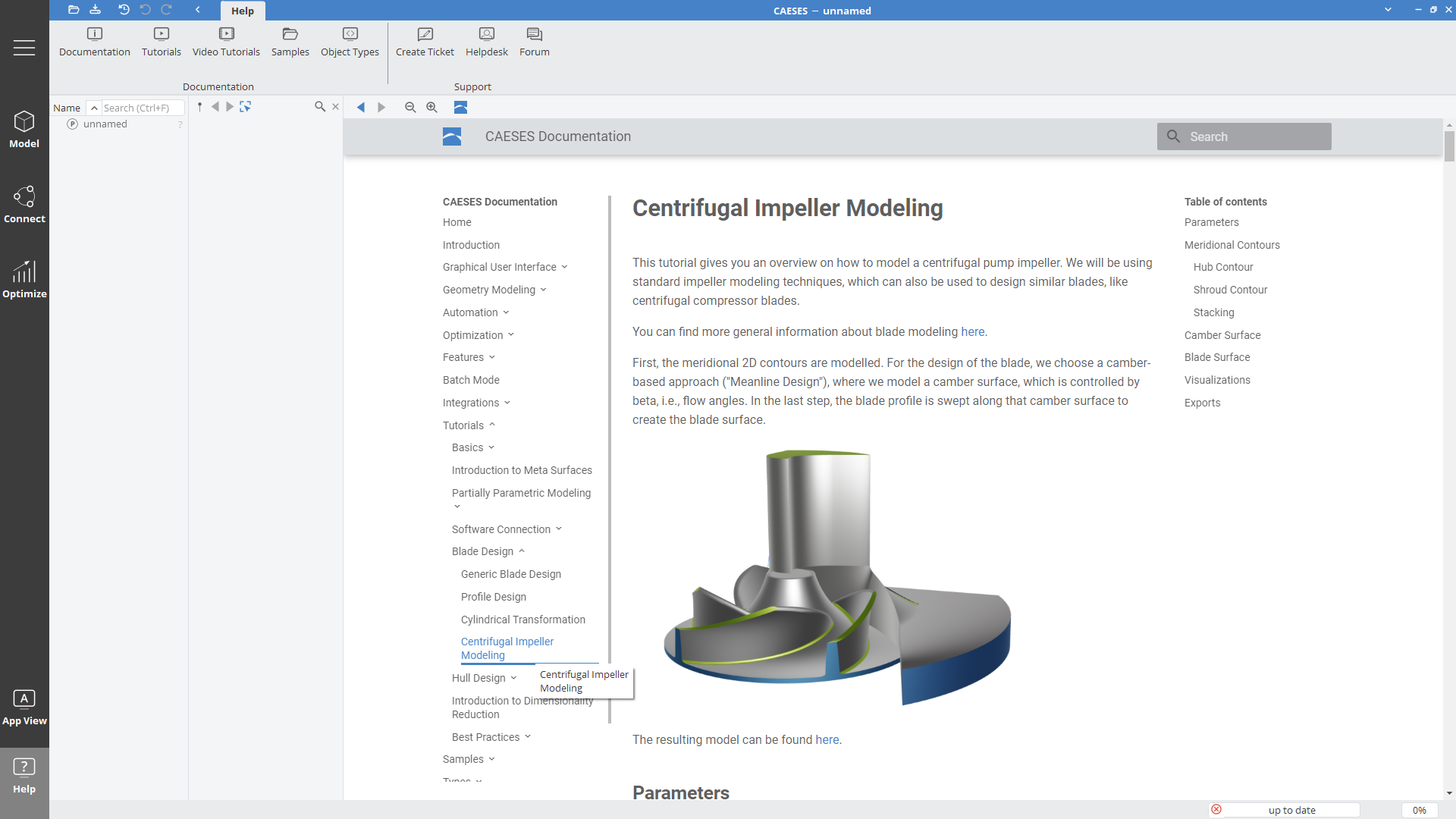1456x819 pixels.
Task: Click the focus selection icon in tree toolbar
Action: point(245,107)
